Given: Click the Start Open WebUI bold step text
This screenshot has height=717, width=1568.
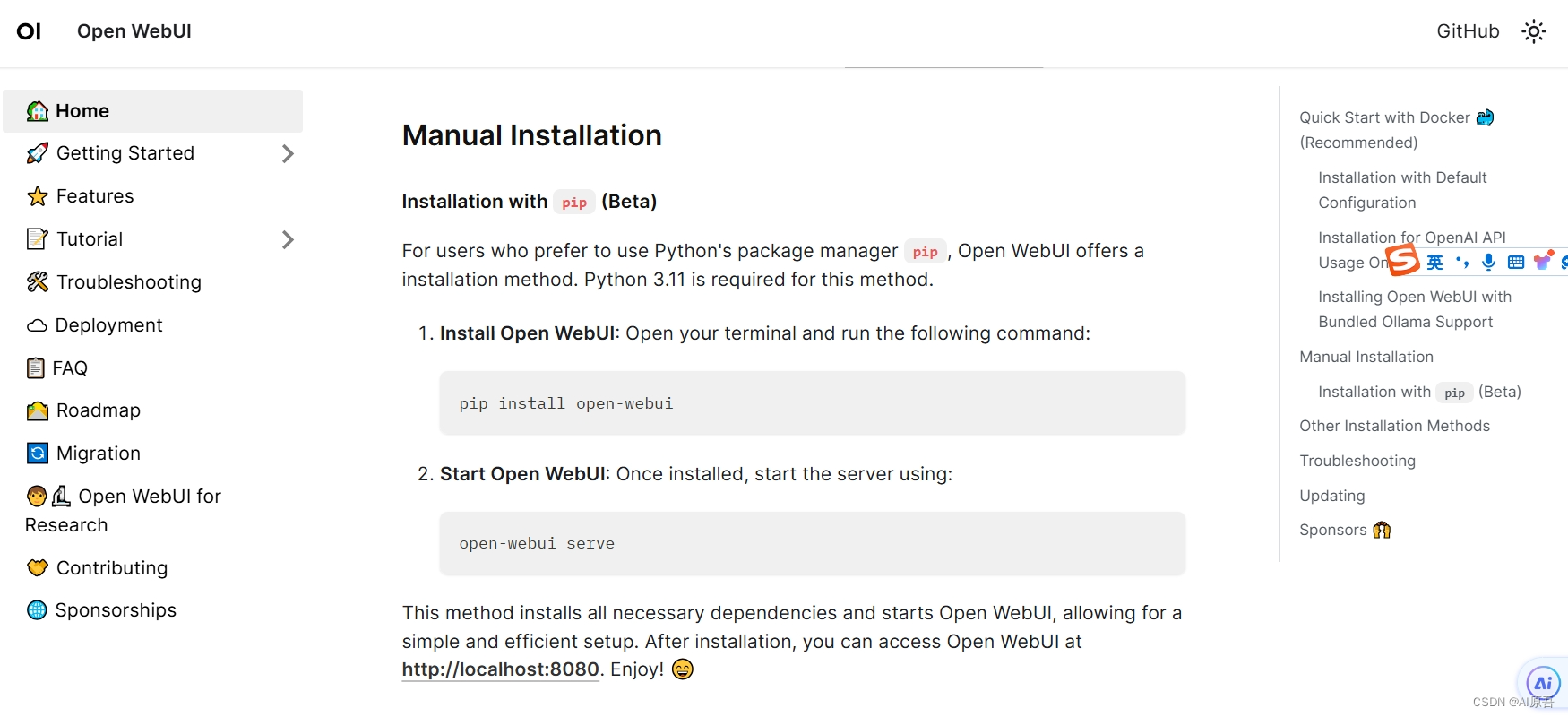Looking at the screenshot, I should pyautogui.click(x=522, y=474).
